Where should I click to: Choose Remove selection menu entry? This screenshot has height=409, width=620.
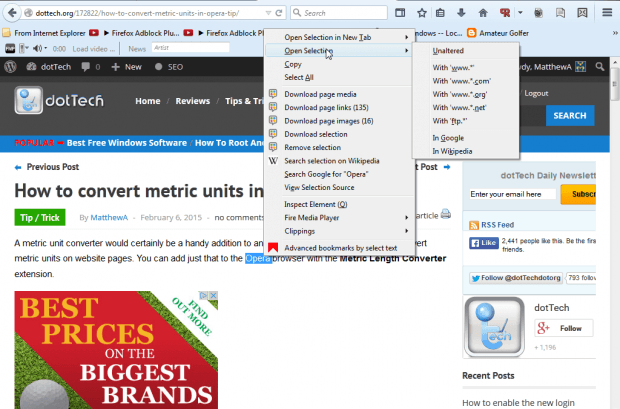click(x=340, y=147)
